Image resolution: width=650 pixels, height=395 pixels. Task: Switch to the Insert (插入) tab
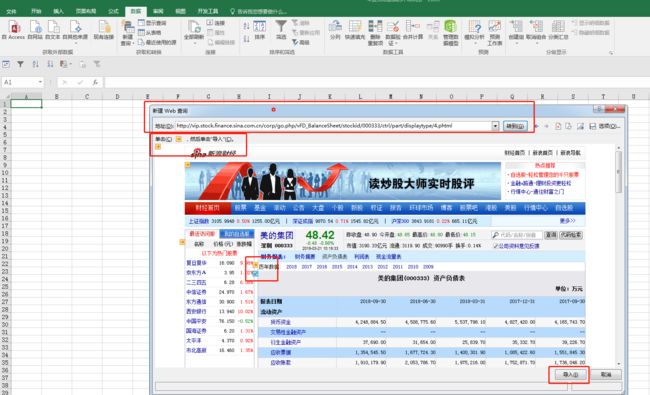pos(58,11)
